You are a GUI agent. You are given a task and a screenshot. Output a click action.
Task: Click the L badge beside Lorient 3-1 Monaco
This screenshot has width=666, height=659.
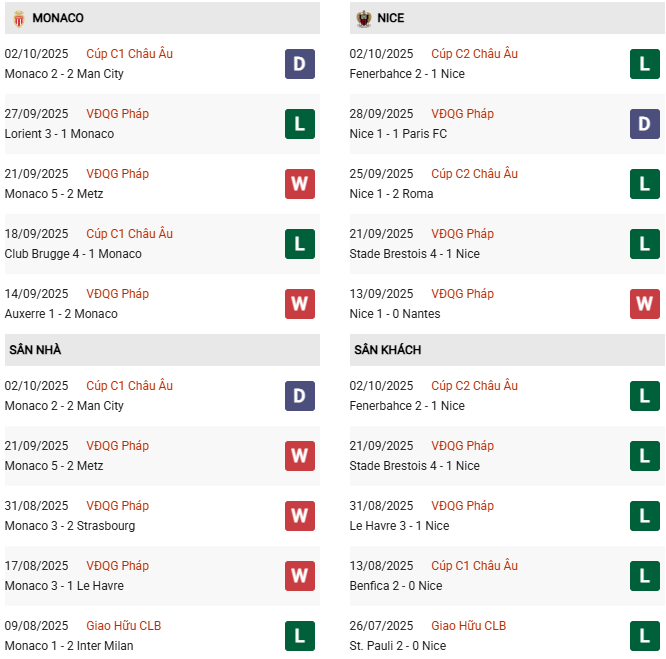pos(300,124)
